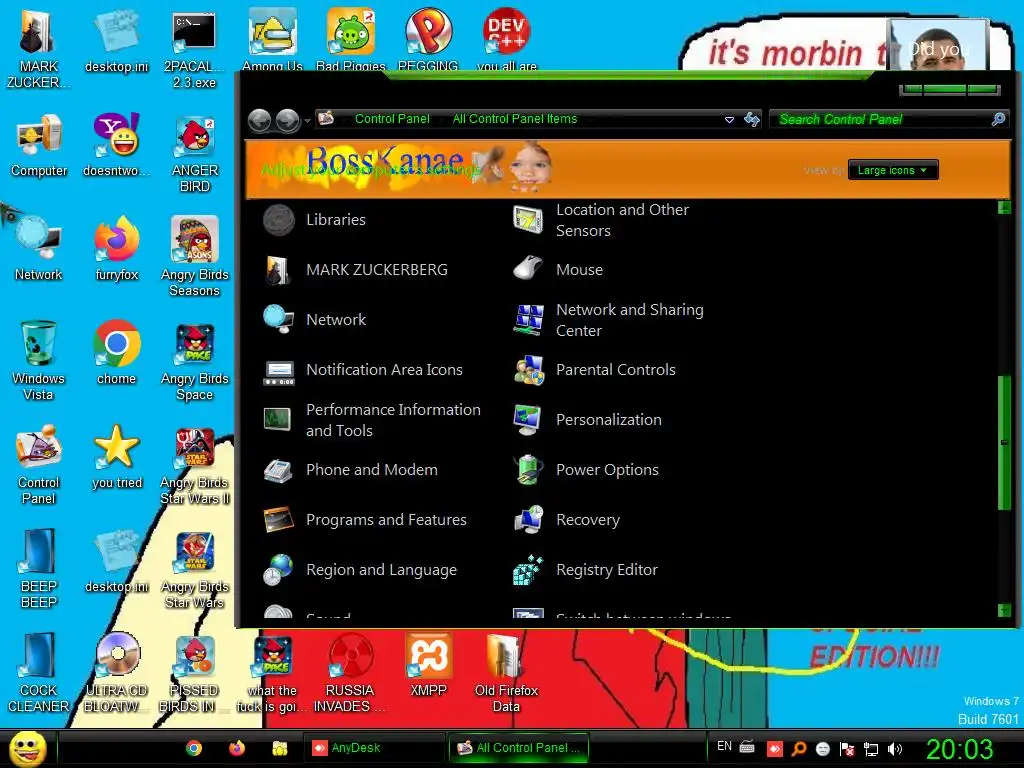The image size is (1024, 768).
Task: Select XMPP desktop icon
Action: coord(428,664)
